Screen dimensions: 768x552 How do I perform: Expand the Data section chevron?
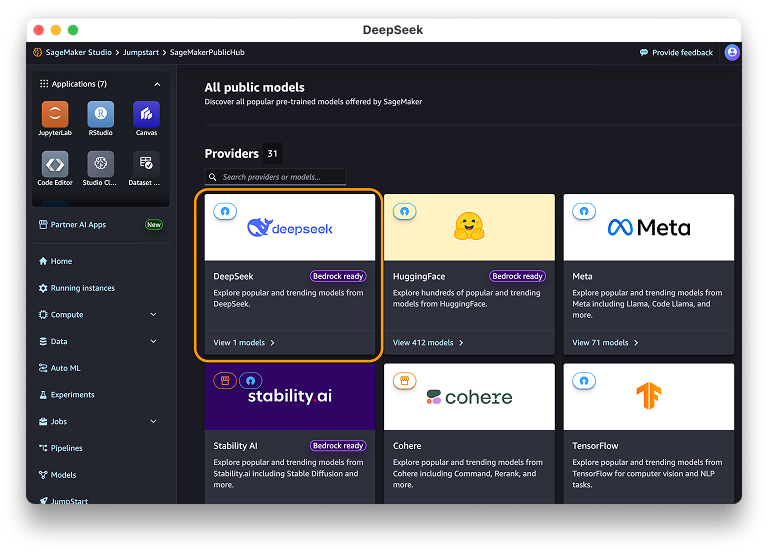point(153,341)
